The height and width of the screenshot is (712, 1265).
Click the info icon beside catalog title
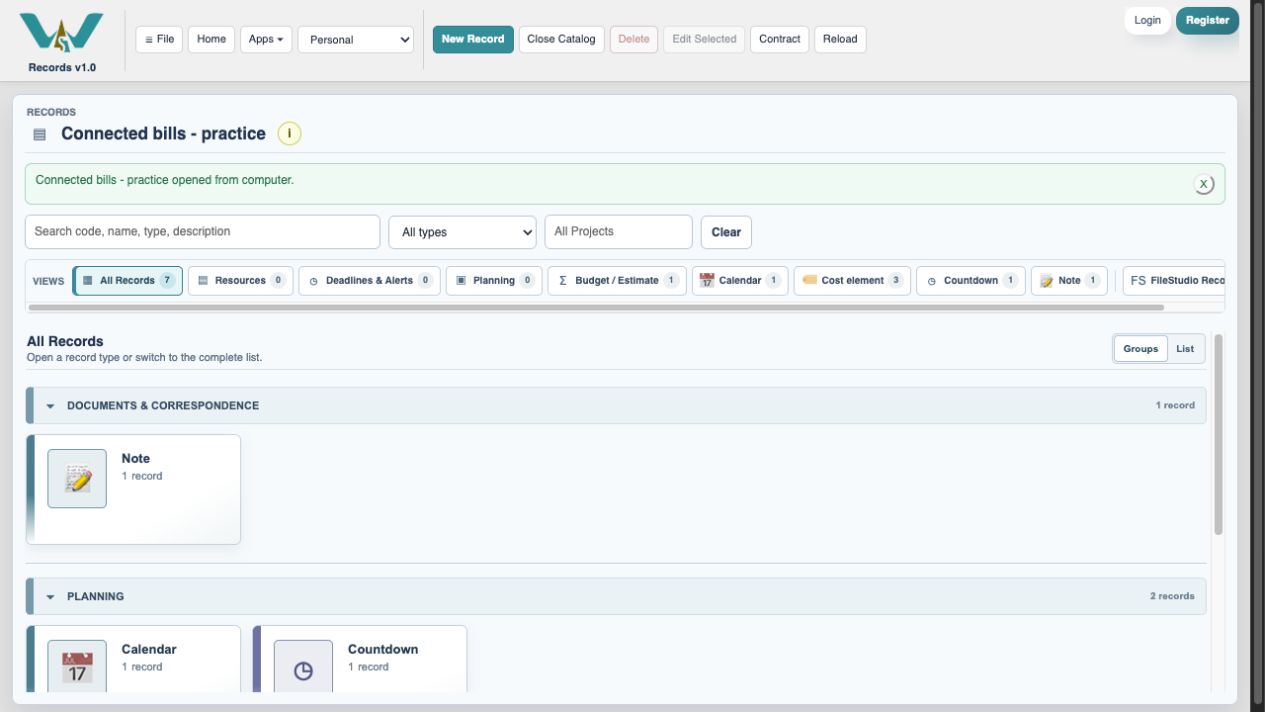click(289, 134)
